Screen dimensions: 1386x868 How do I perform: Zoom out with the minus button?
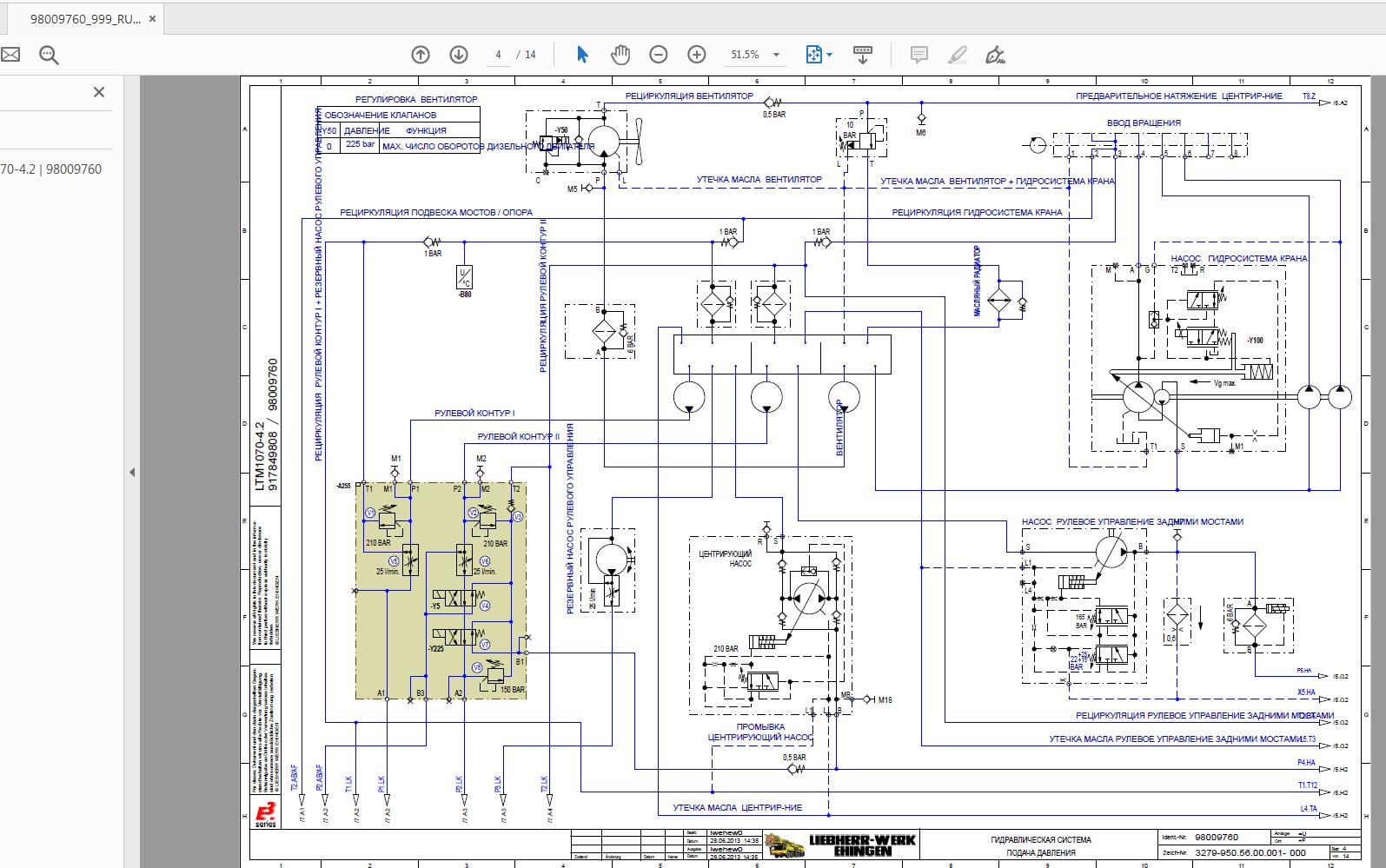tap(659, 55)
